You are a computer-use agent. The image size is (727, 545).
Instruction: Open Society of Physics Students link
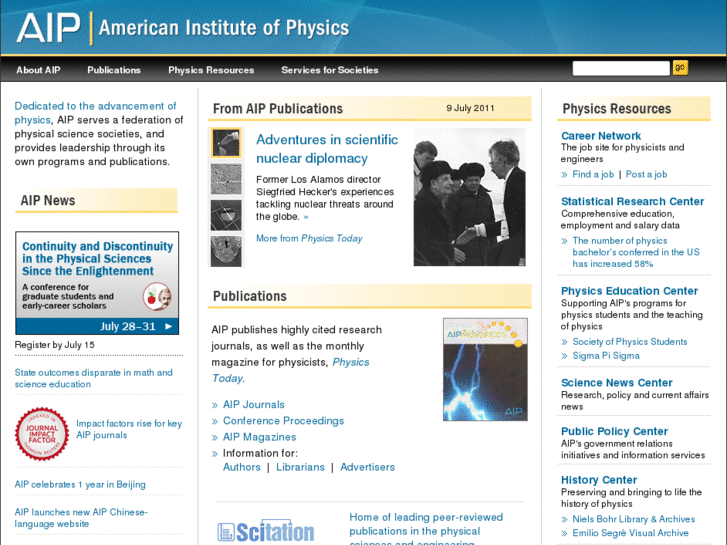pyautogui.click(x=630, y=342)
